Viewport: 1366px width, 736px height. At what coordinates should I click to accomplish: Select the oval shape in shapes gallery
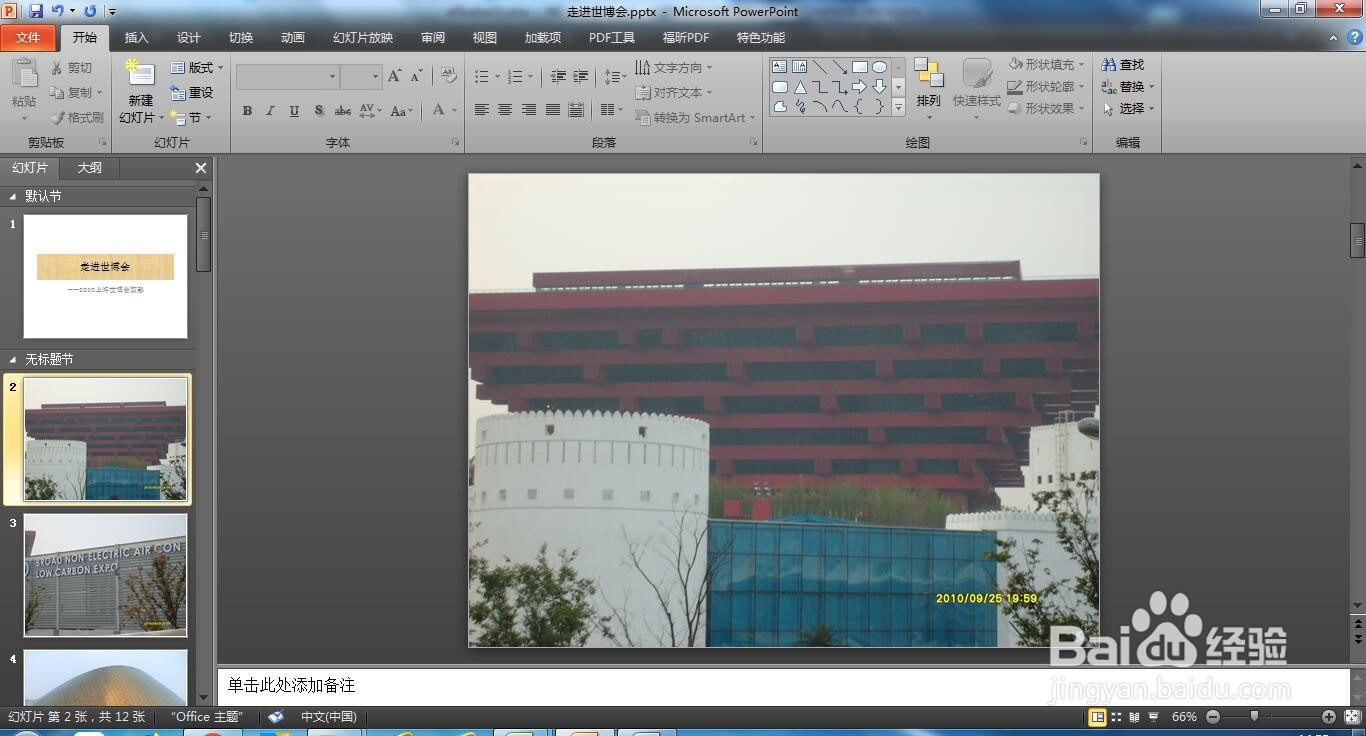(x=879, y=67)
